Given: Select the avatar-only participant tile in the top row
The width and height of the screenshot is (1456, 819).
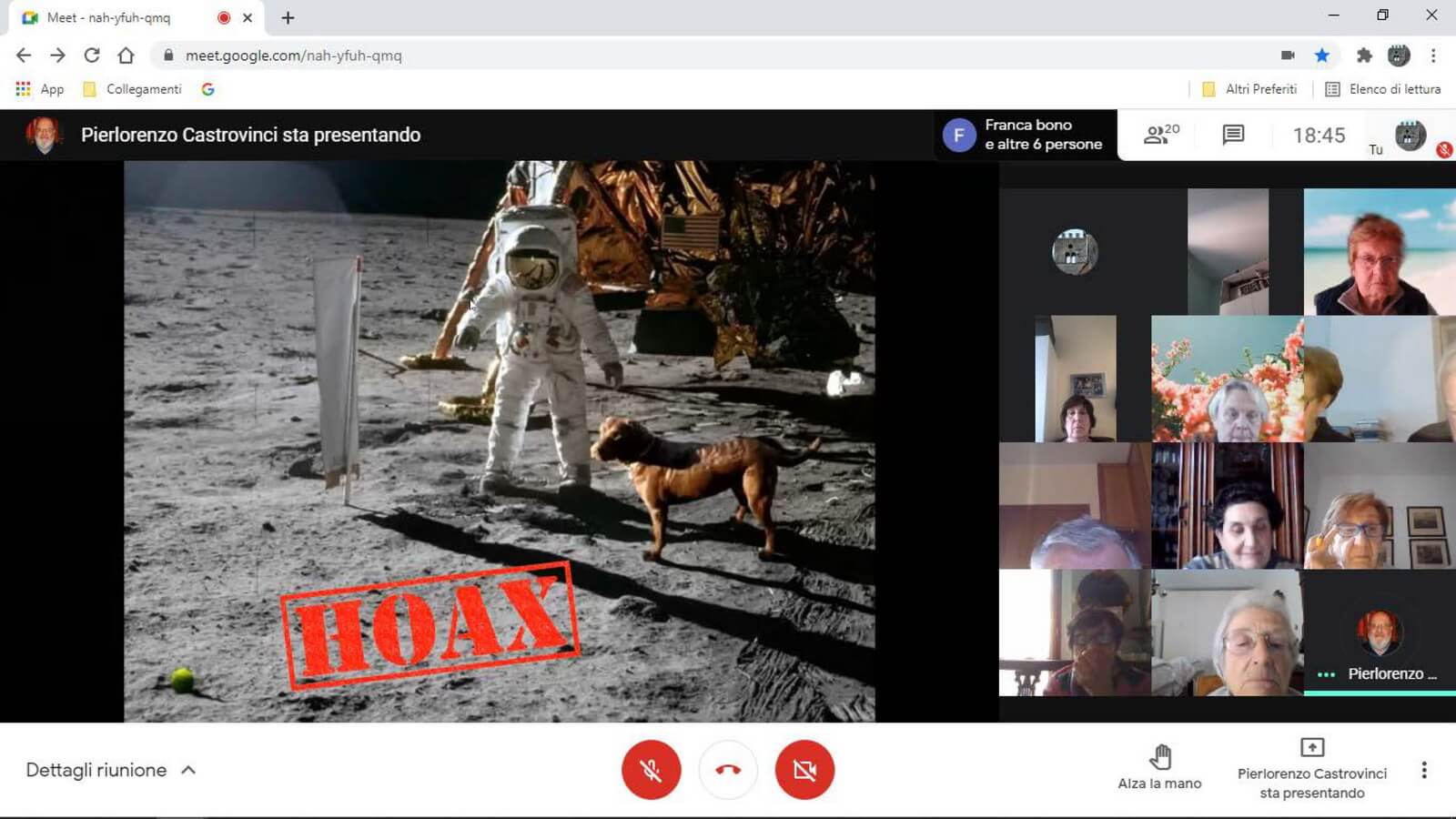Looking at the screenshot, I should (x=1075, y=252).
